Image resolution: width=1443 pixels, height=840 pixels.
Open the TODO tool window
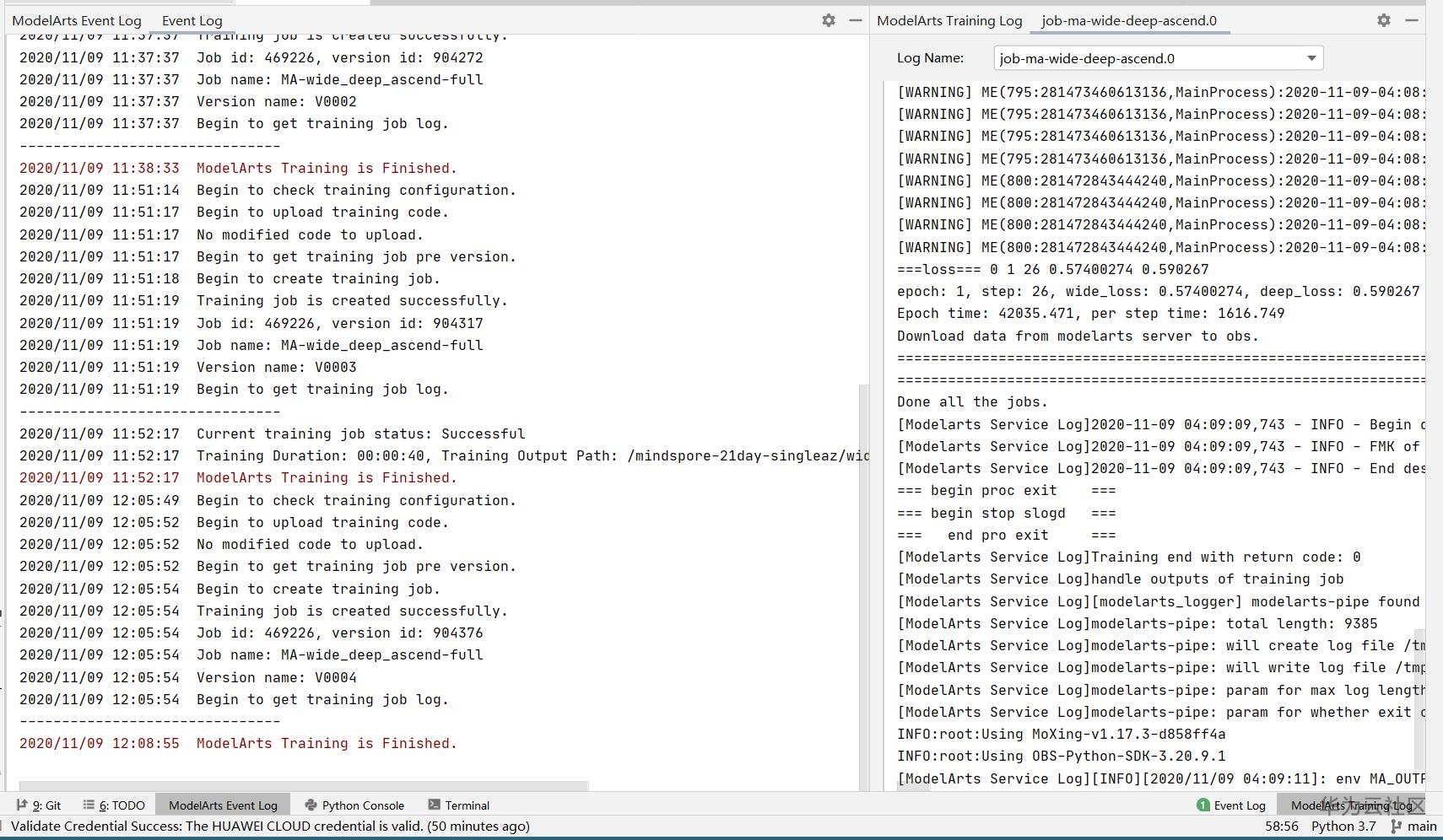pos(115,805)
